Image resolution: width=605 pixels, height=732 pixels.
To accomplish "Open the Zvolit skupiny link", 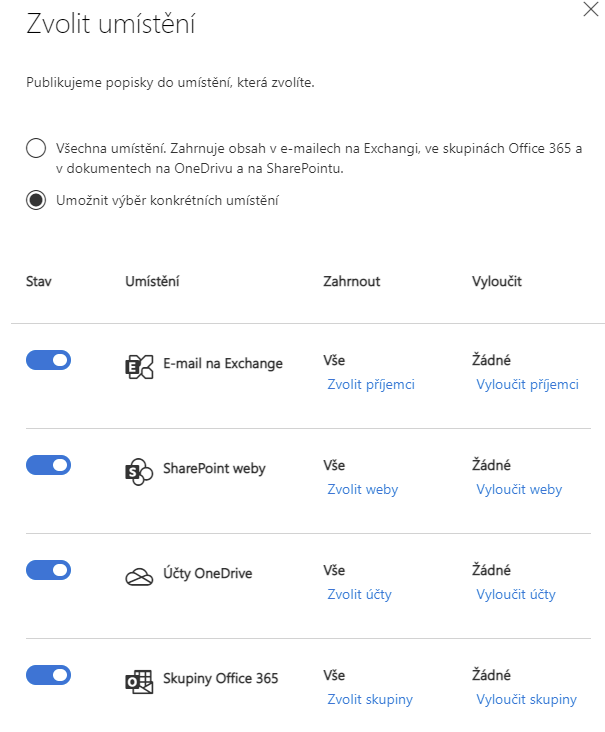I will click(x=370, y=699).
